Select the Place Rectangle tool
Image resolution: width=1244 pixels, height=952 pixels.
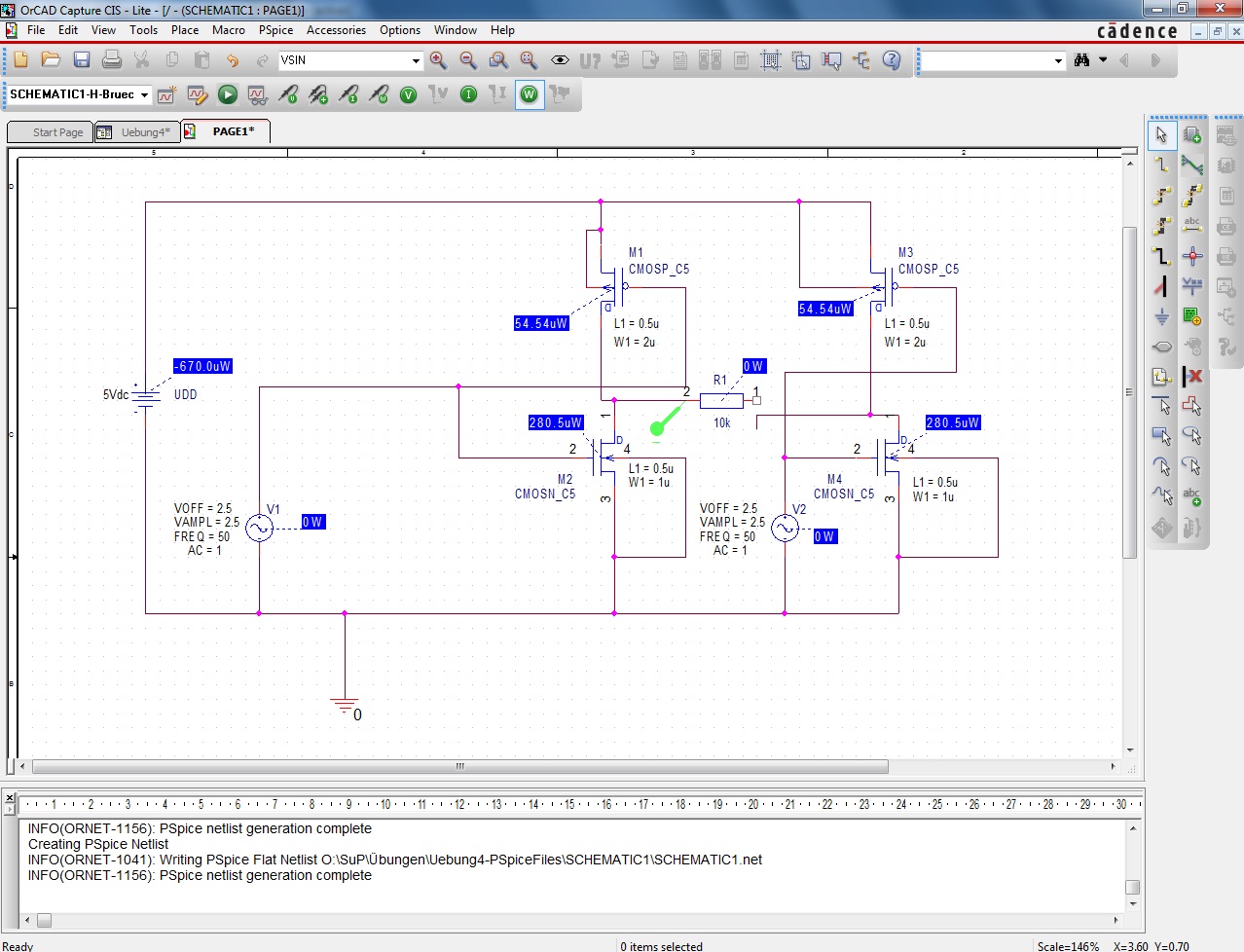[1161, 437]
